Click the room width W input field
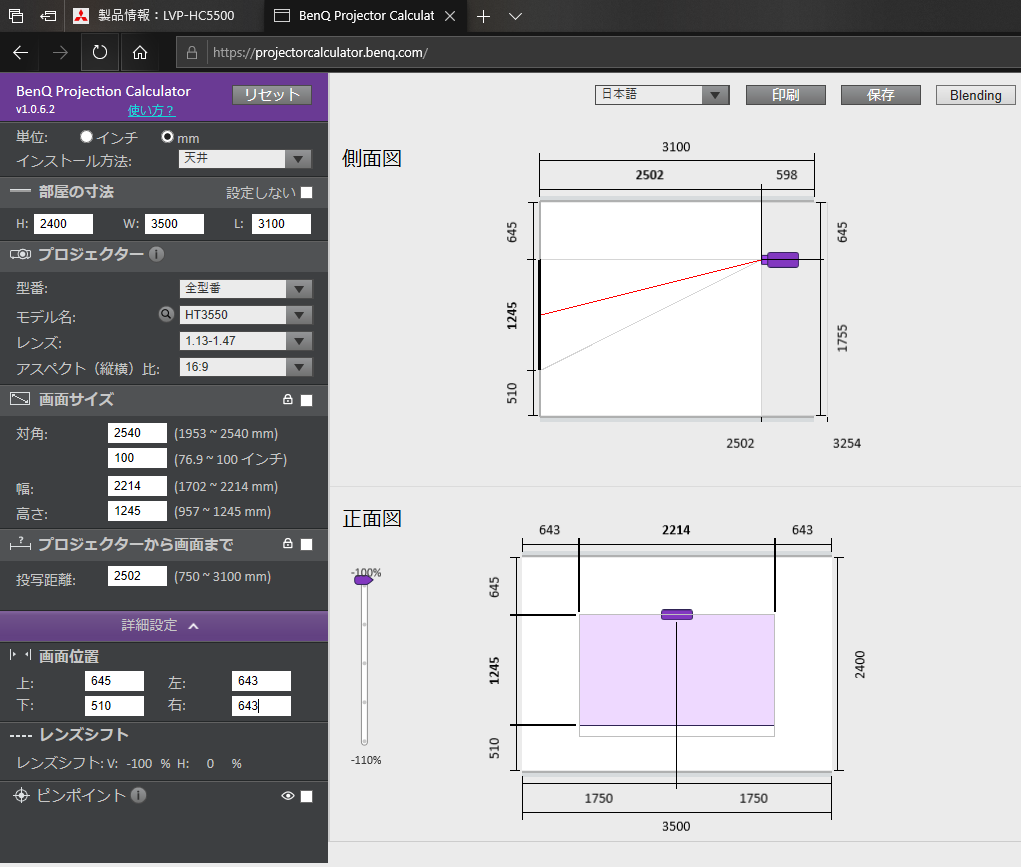 coord(175,223)
